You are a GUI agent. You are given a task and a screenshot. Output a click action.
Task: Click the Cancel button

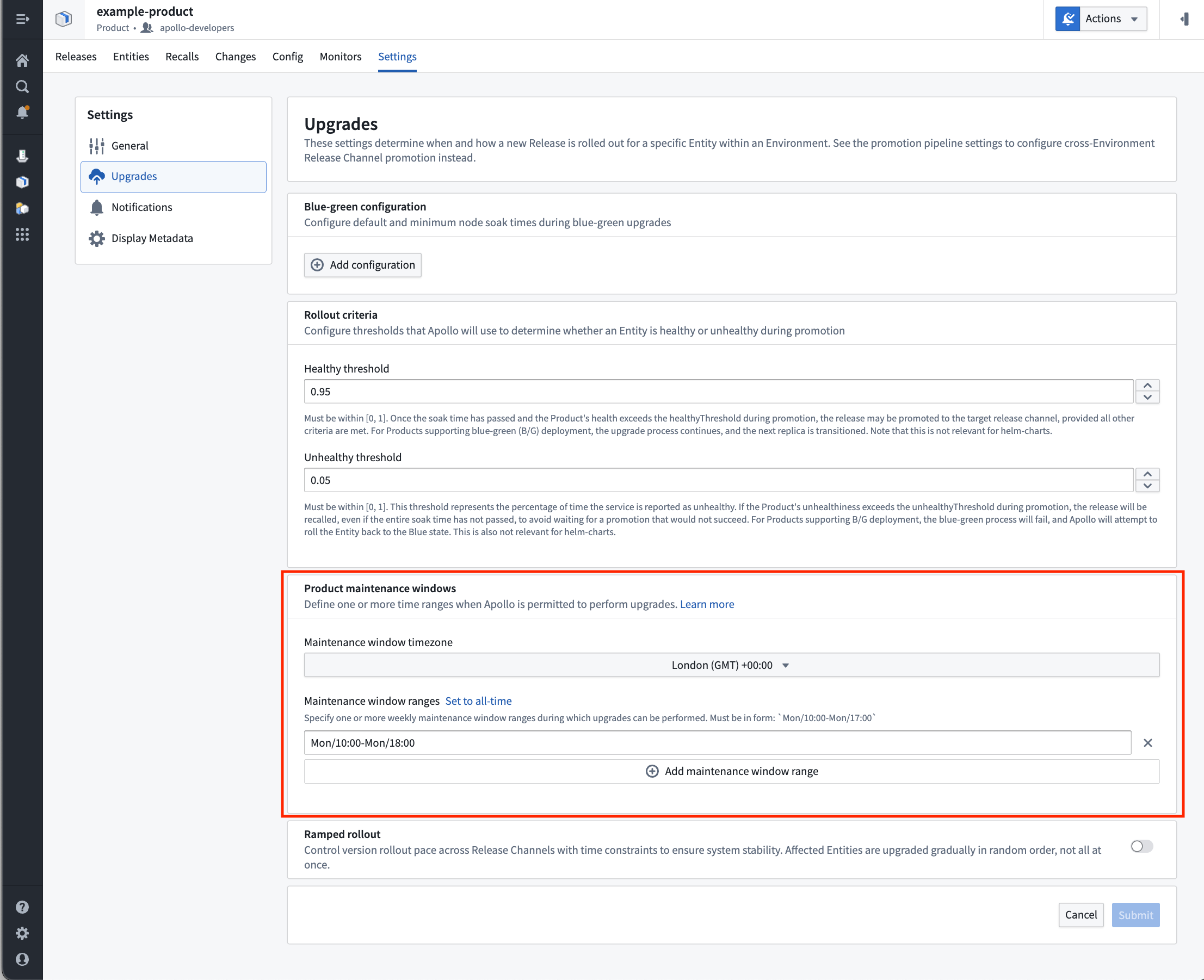point(1080,915)
